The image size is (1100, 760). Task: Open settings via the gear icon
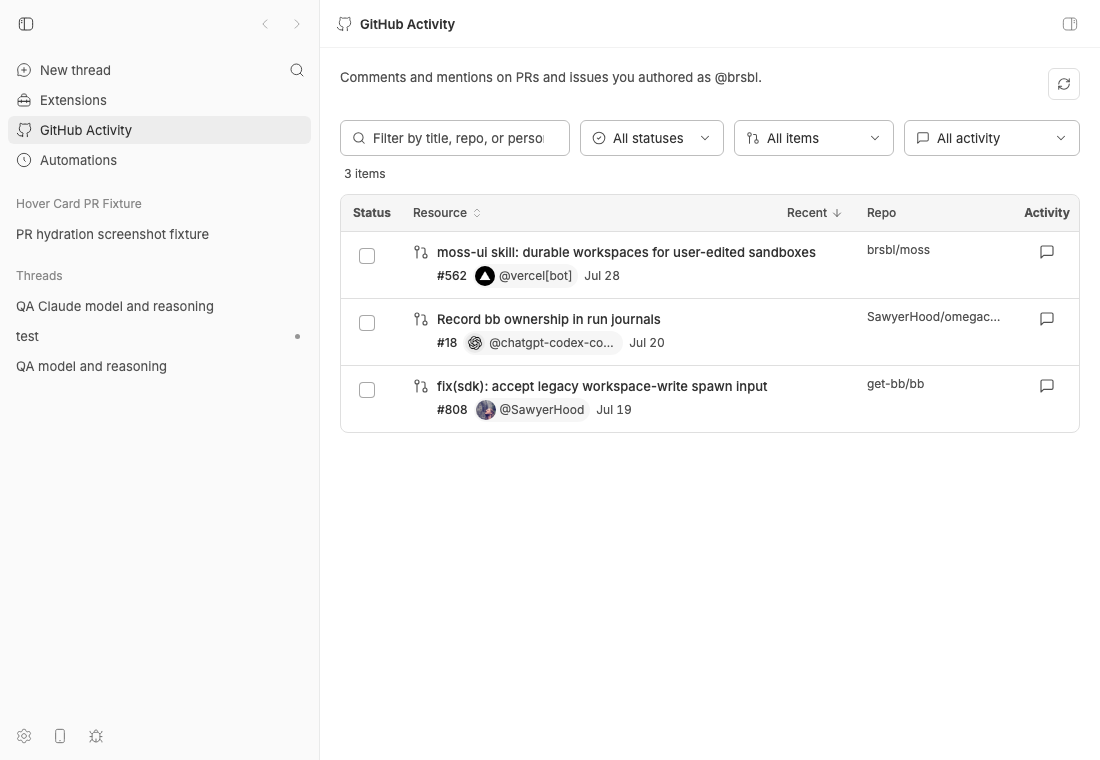pyautogui.click(x=24, y=736)
